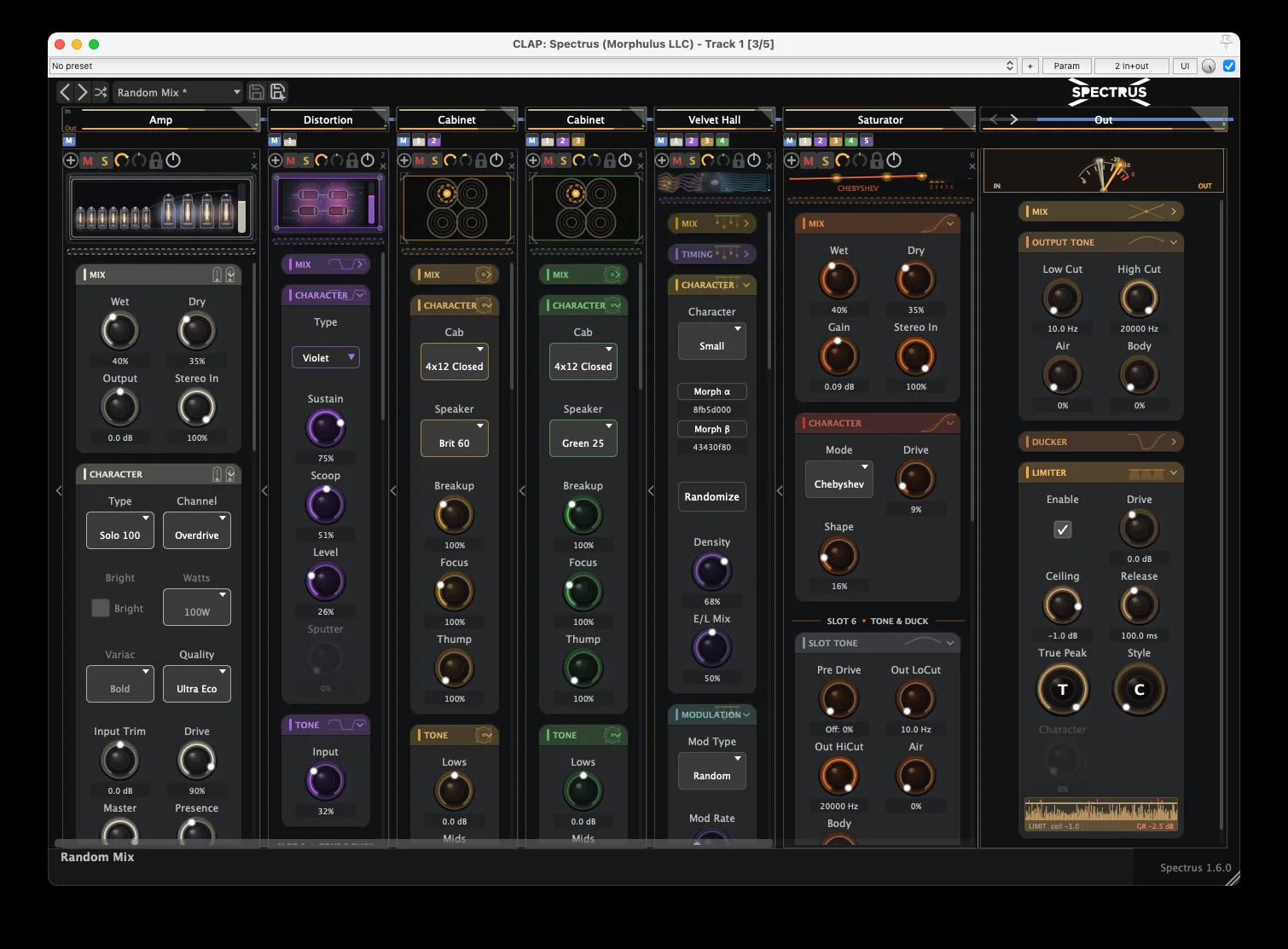Click the host knob icon beside UI button
1288x949 pixels.
[x=1209, y=66]
